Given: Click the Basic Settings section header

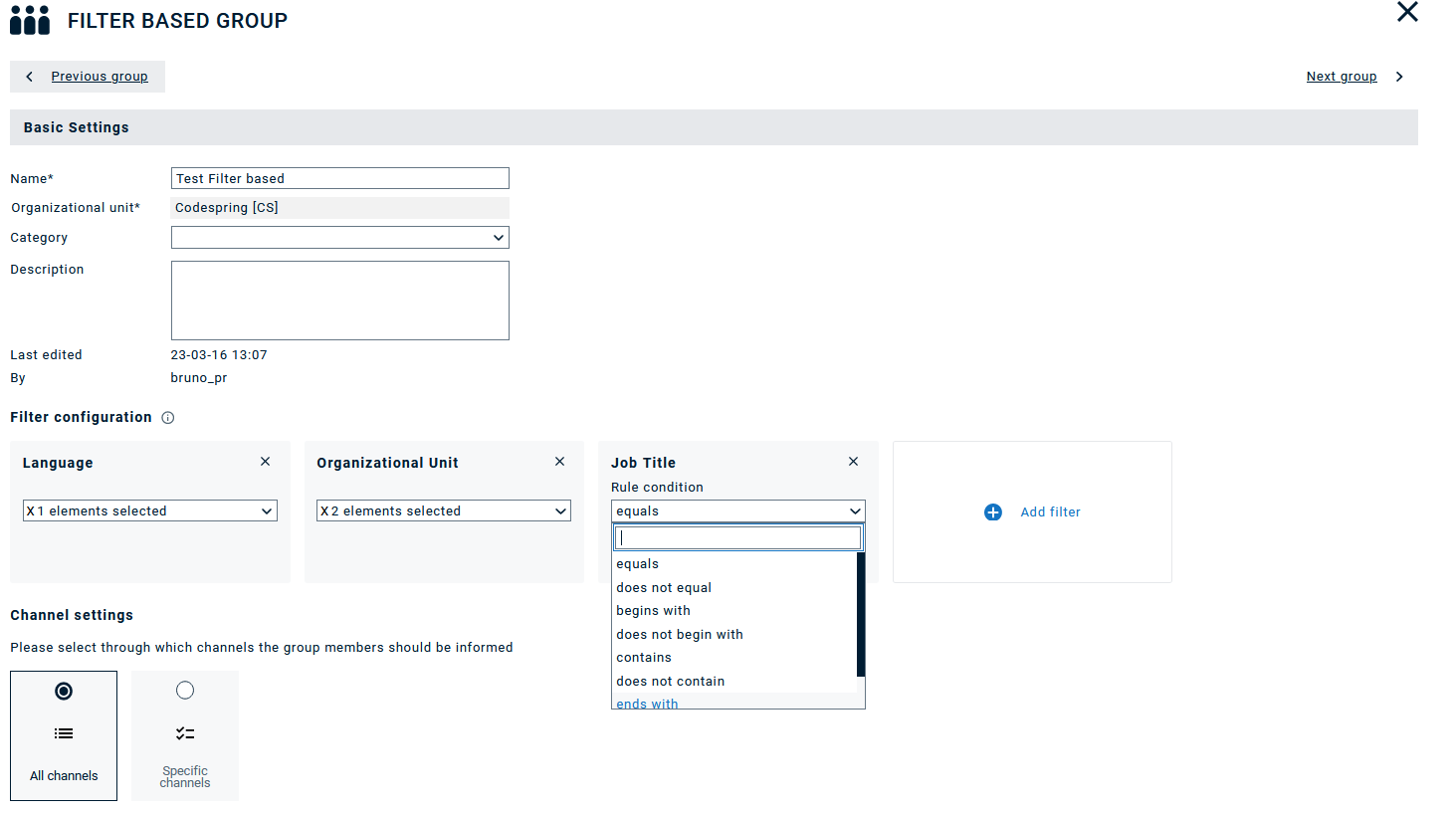Looking at the screenshot, I should (714, 127).
